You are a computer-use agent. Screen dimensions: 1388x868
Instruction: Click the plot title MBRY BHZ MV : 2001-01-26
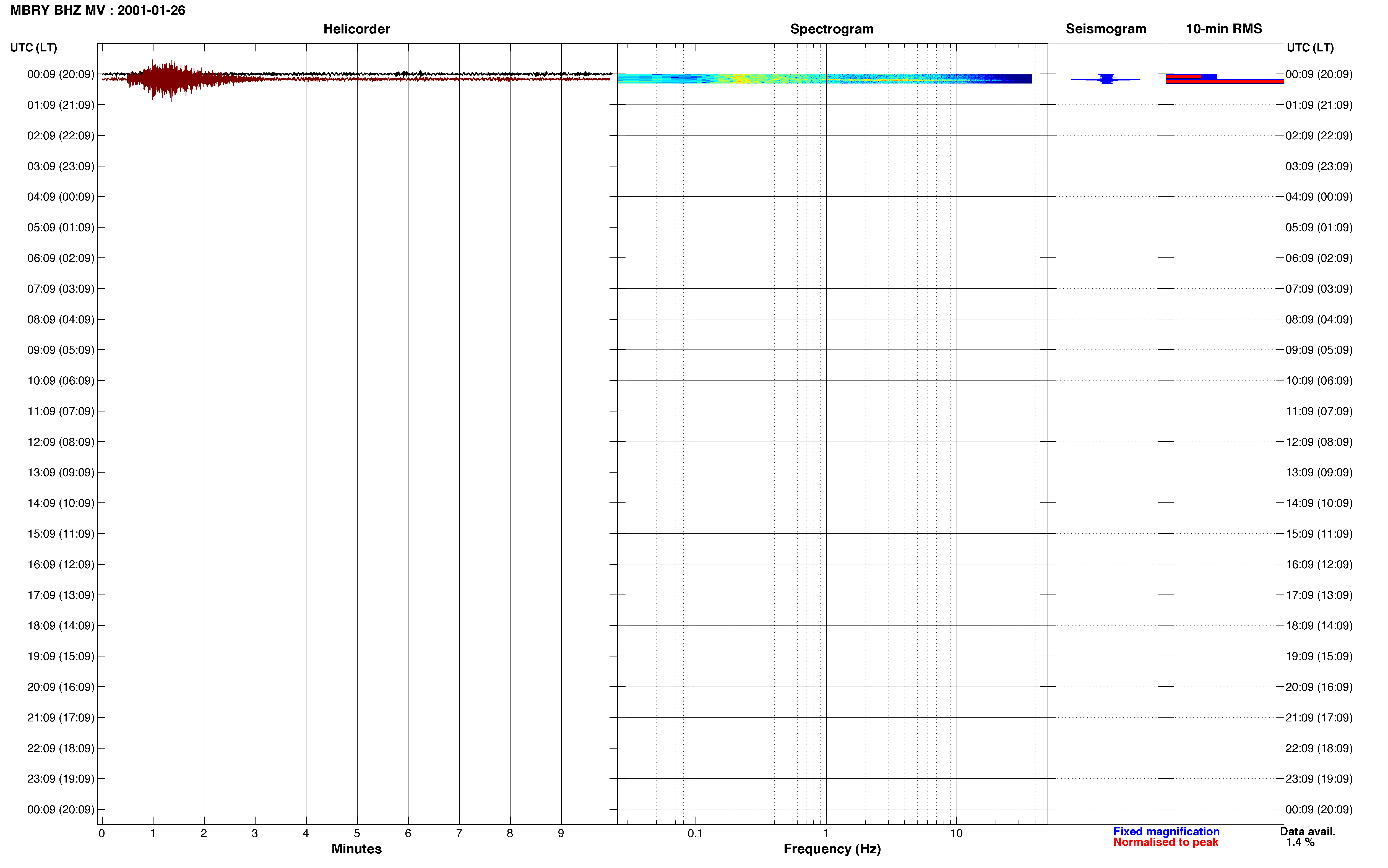coord(98,10)
